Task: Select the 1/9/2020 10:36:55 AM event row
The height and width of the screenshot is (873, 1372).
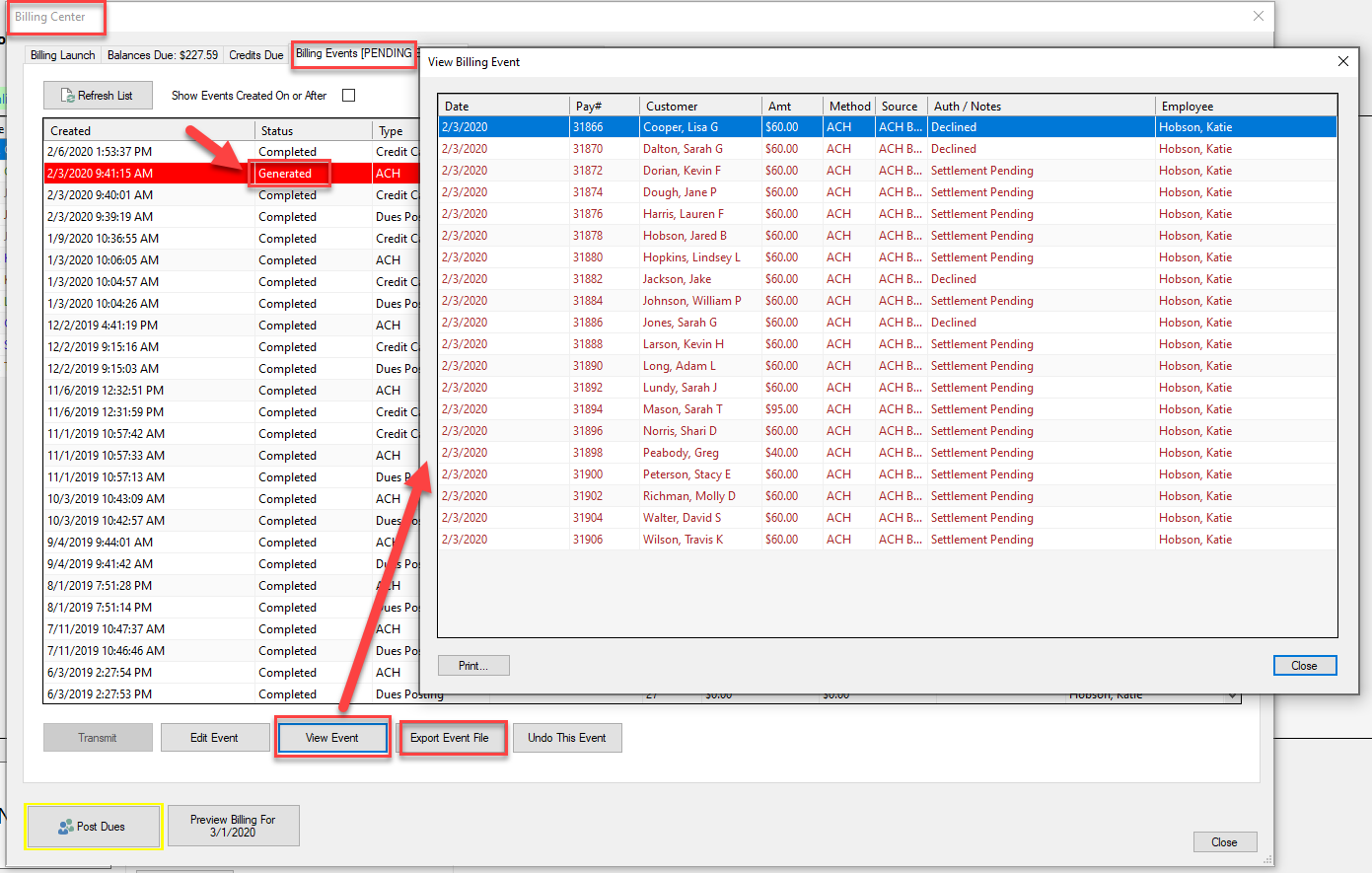Action: click(232, 239)
